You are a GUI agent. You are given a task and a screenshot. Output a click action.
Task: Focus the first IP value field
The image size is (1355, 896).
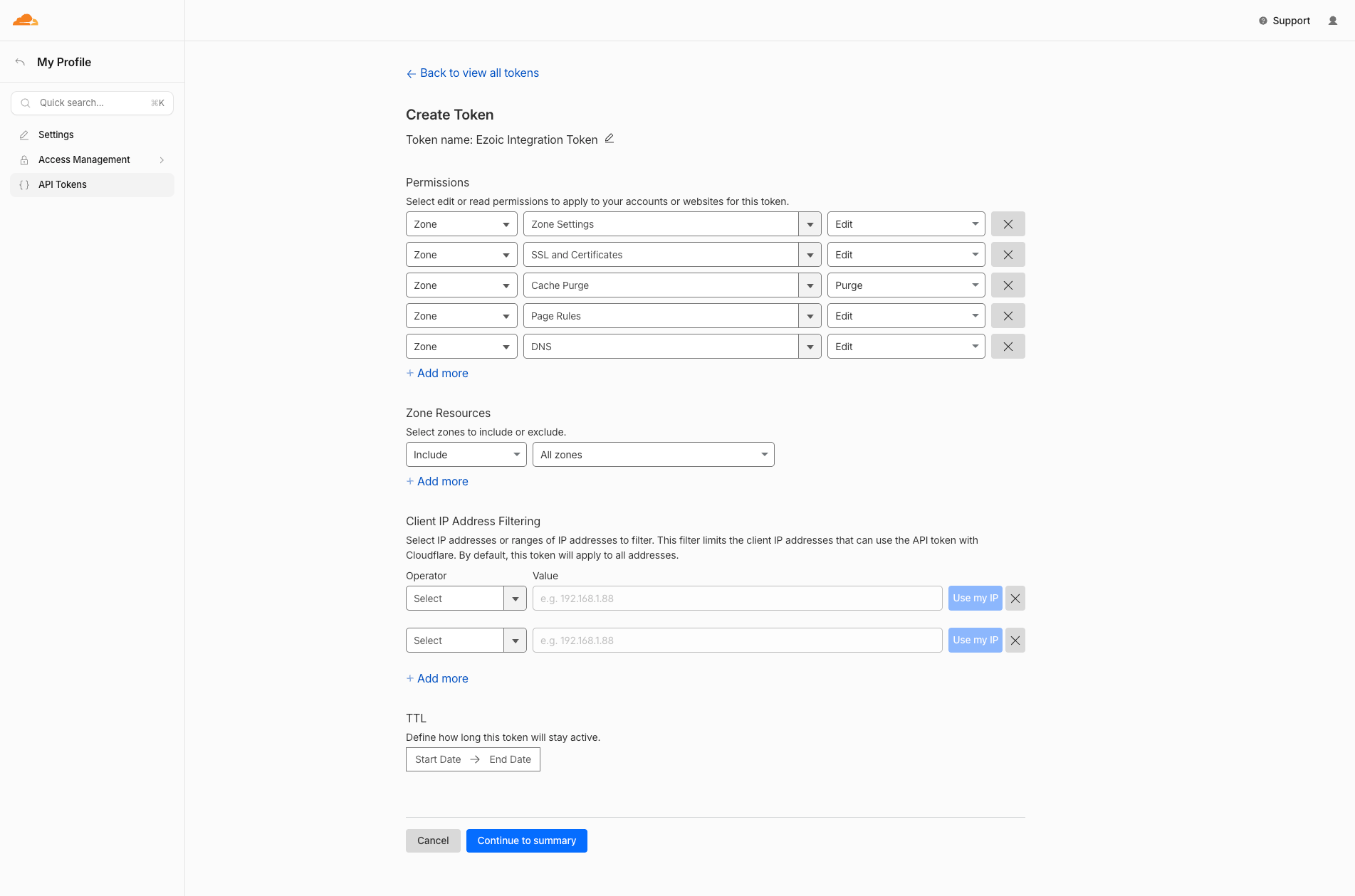[x=738, y=599]
